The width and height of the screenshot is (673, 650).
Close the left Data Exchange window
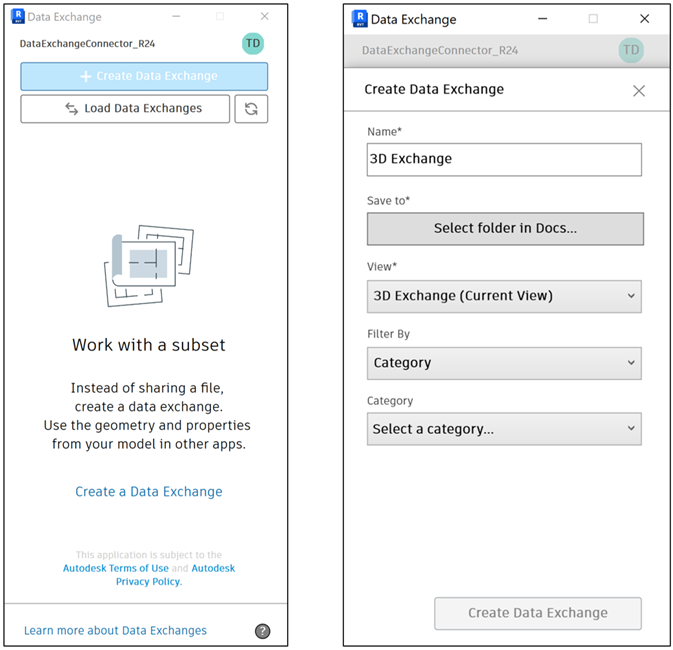point(264,16)
